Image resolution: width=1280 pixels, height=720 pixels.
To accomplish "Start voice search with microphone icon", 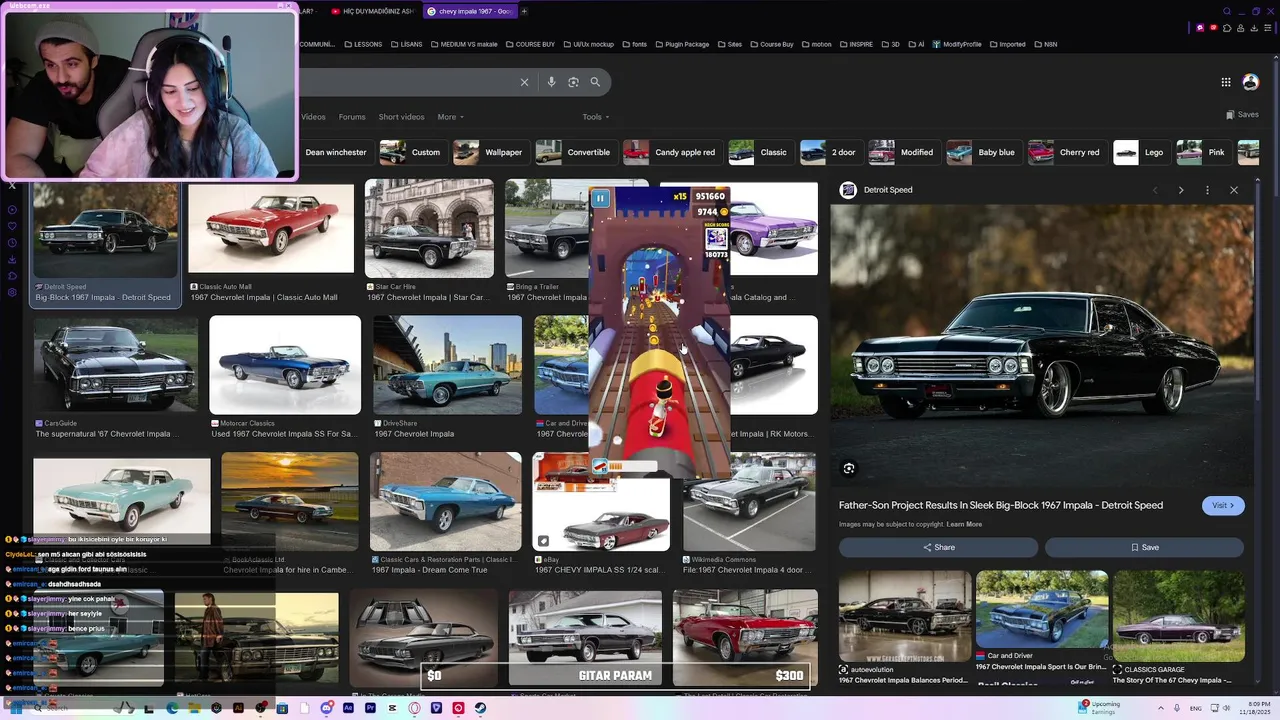I will (551, 82).
